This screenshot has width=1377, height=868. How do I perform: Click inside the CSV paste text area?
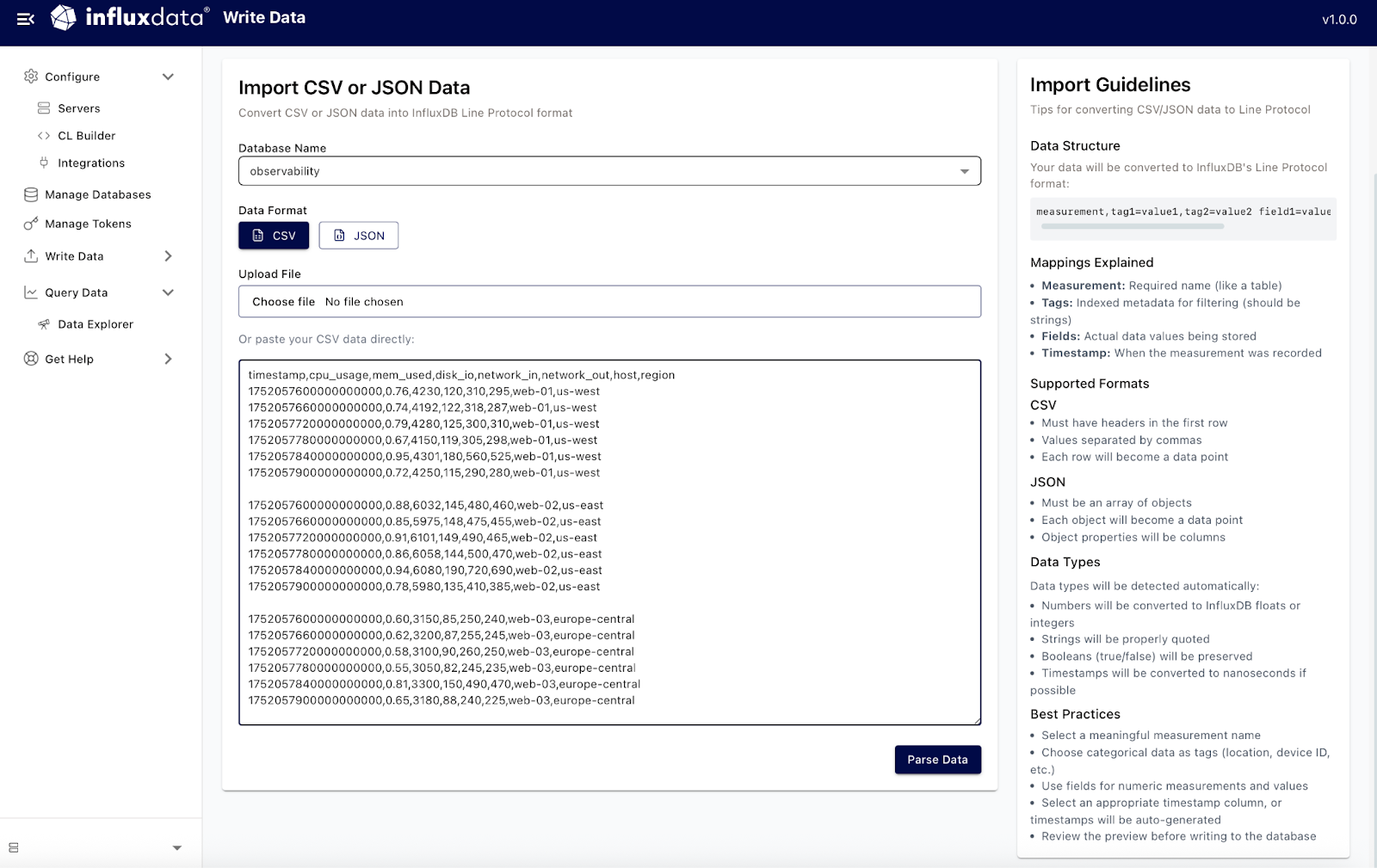609,543
